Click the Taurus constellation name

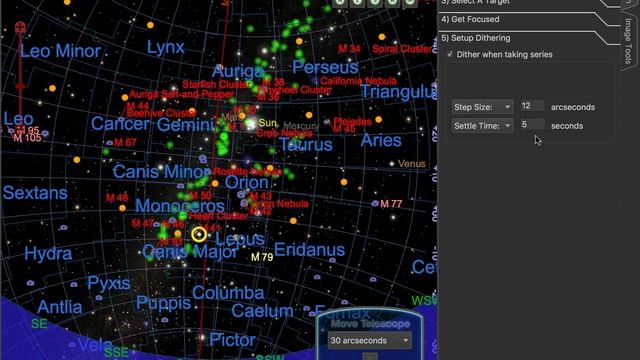(306, 144)
